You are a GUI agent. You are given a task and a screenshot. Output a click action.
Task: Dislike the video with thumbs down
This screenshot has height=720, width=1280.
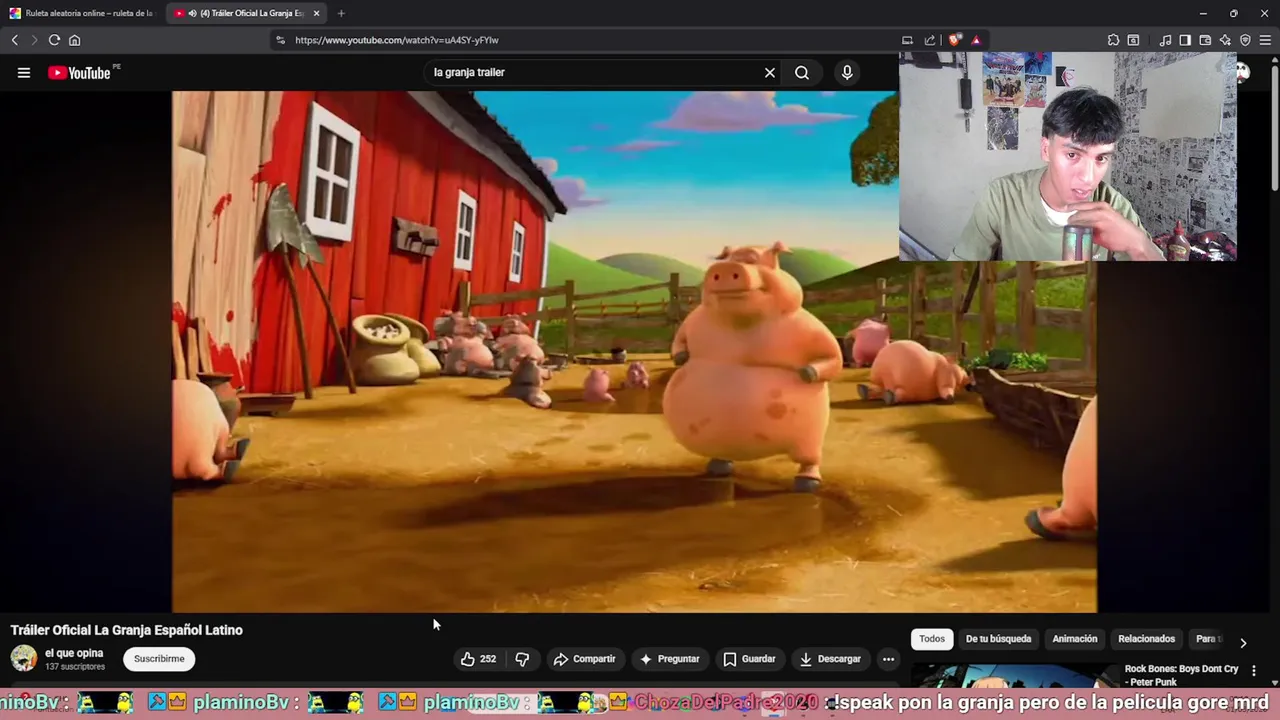(522, 659)
